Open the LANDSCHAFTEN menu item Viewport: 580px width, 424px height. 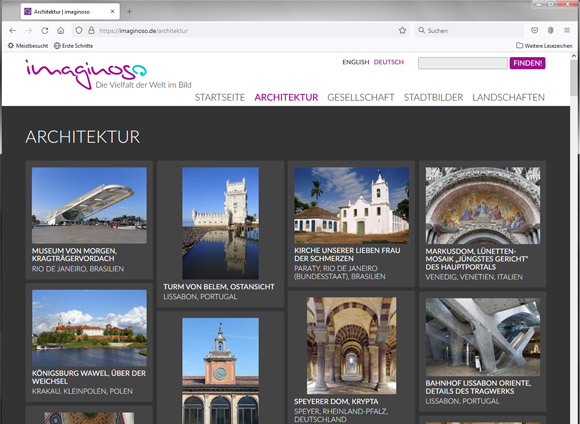(x=509, y=97)
